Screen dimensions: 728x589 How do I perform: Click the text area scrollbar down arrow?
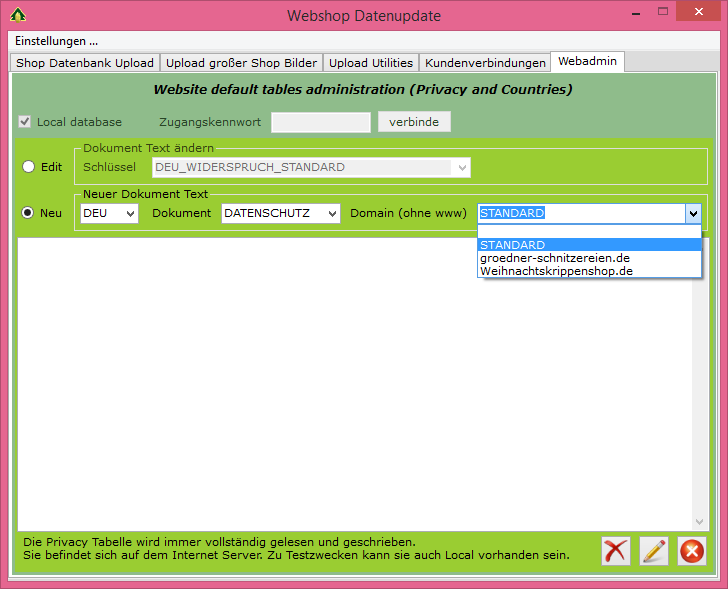[x=700, y=521]
